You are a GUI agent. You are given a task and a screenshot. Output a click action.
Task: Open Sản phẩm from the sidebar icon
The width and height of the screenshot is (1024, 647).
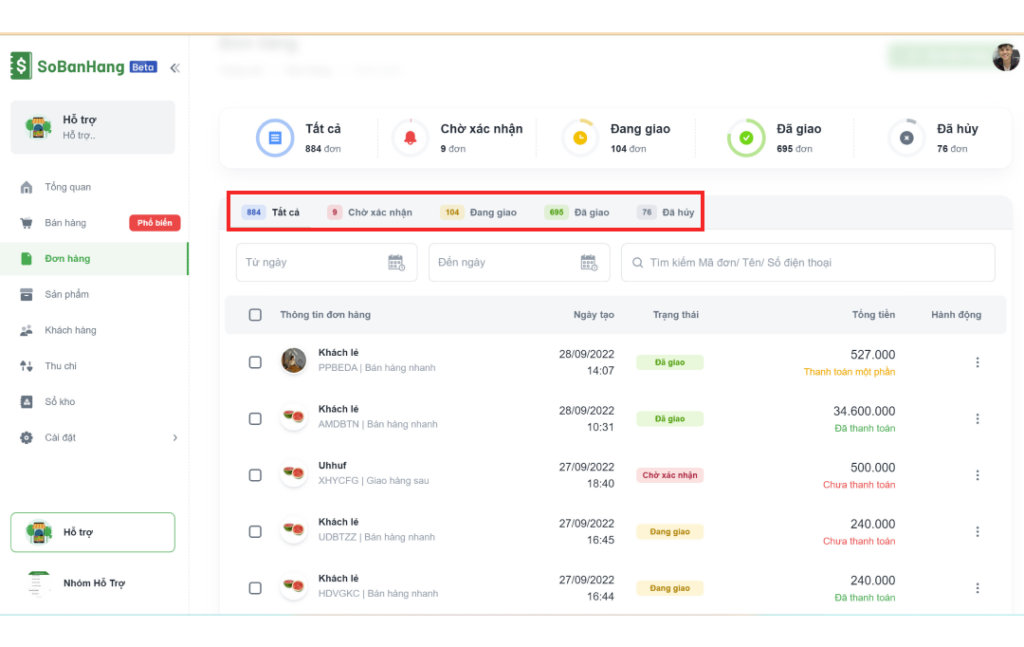coord(26,294)
